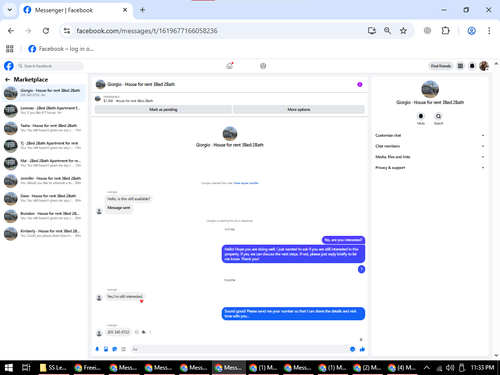The width and height of the screenshot is (500, 375).
Task: Click the heart reaction under Giorgio's message
Action: tap(141, 301)
